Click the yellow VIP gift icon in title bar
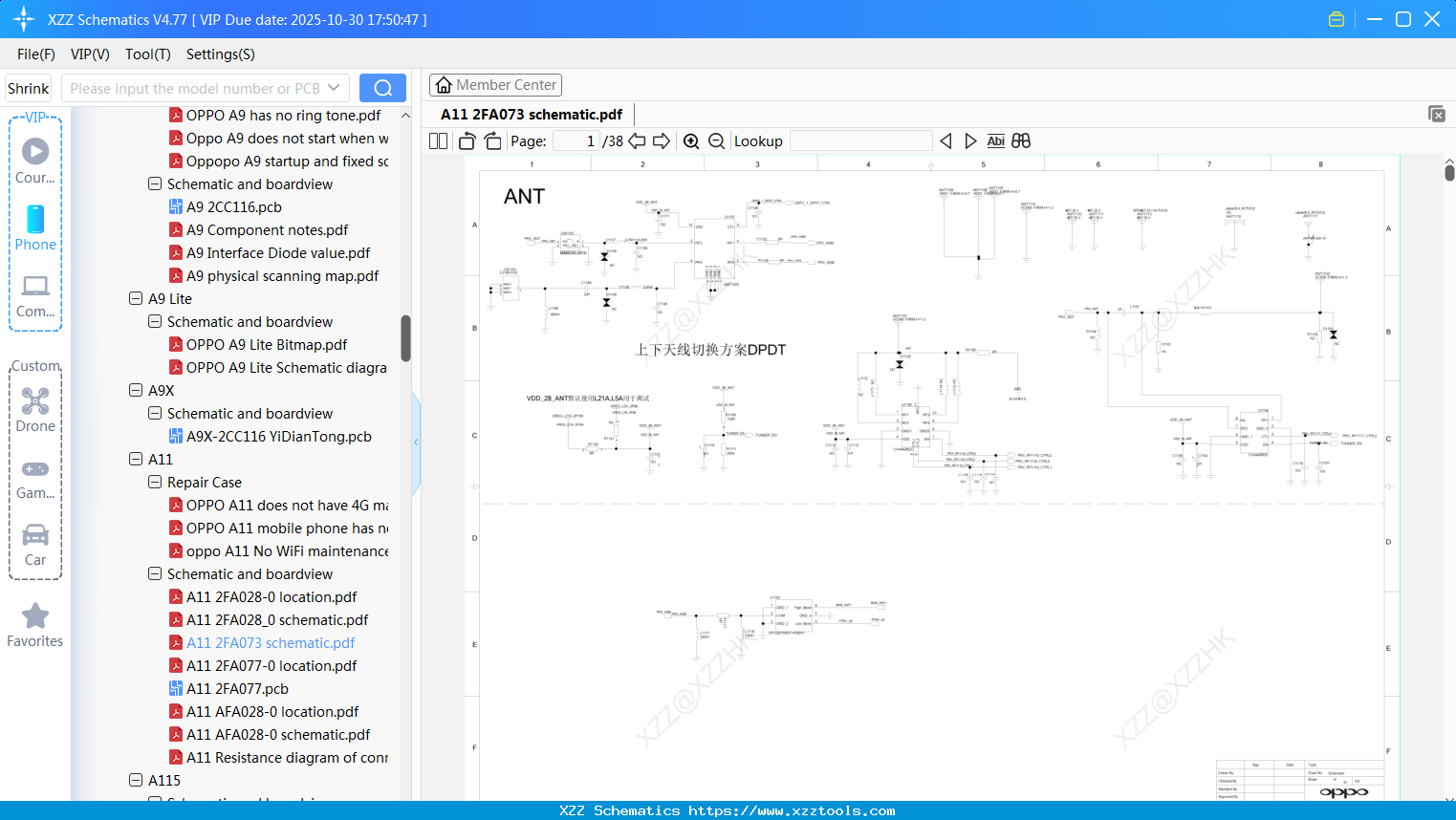The image size is (1456, 820). click(x=1336, y=19)
